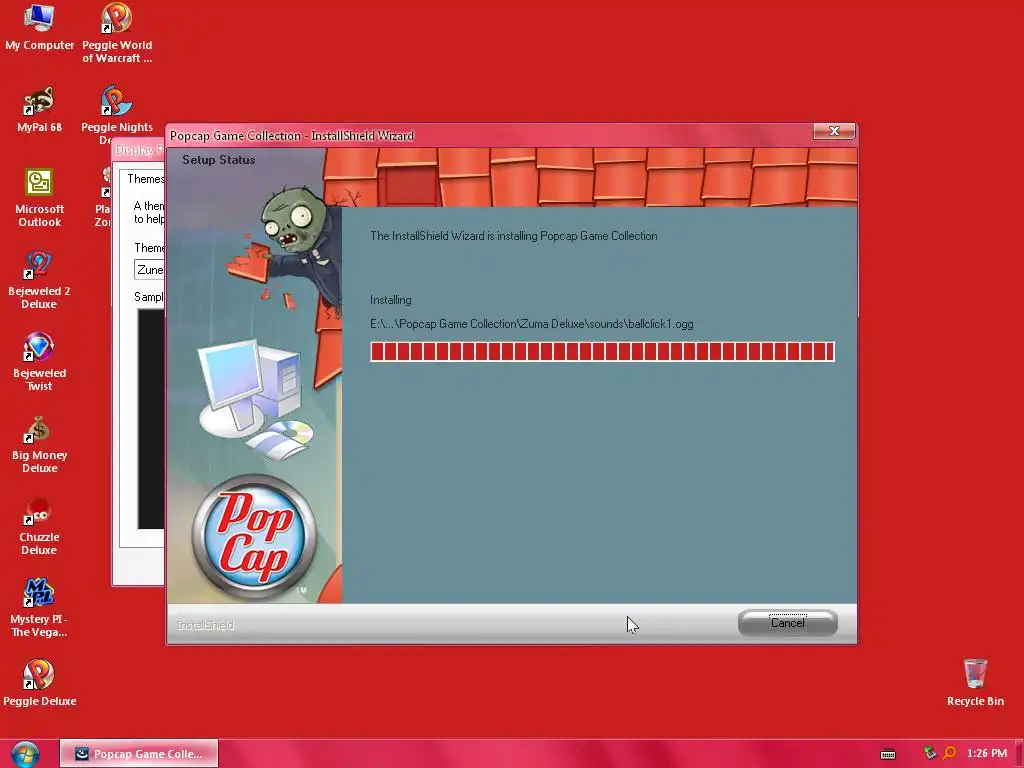Click the keyboard icon in system tray
Screen dimensions: 1024x768
click(x=888, y=754)
